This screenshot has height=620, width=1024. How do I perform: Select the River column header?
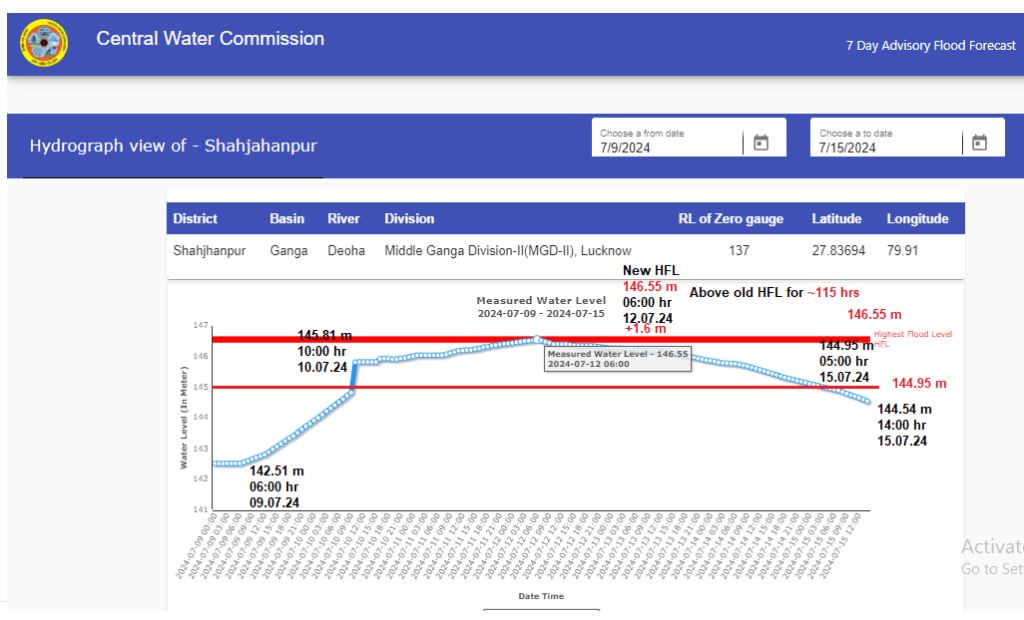(x=343, y=219)
